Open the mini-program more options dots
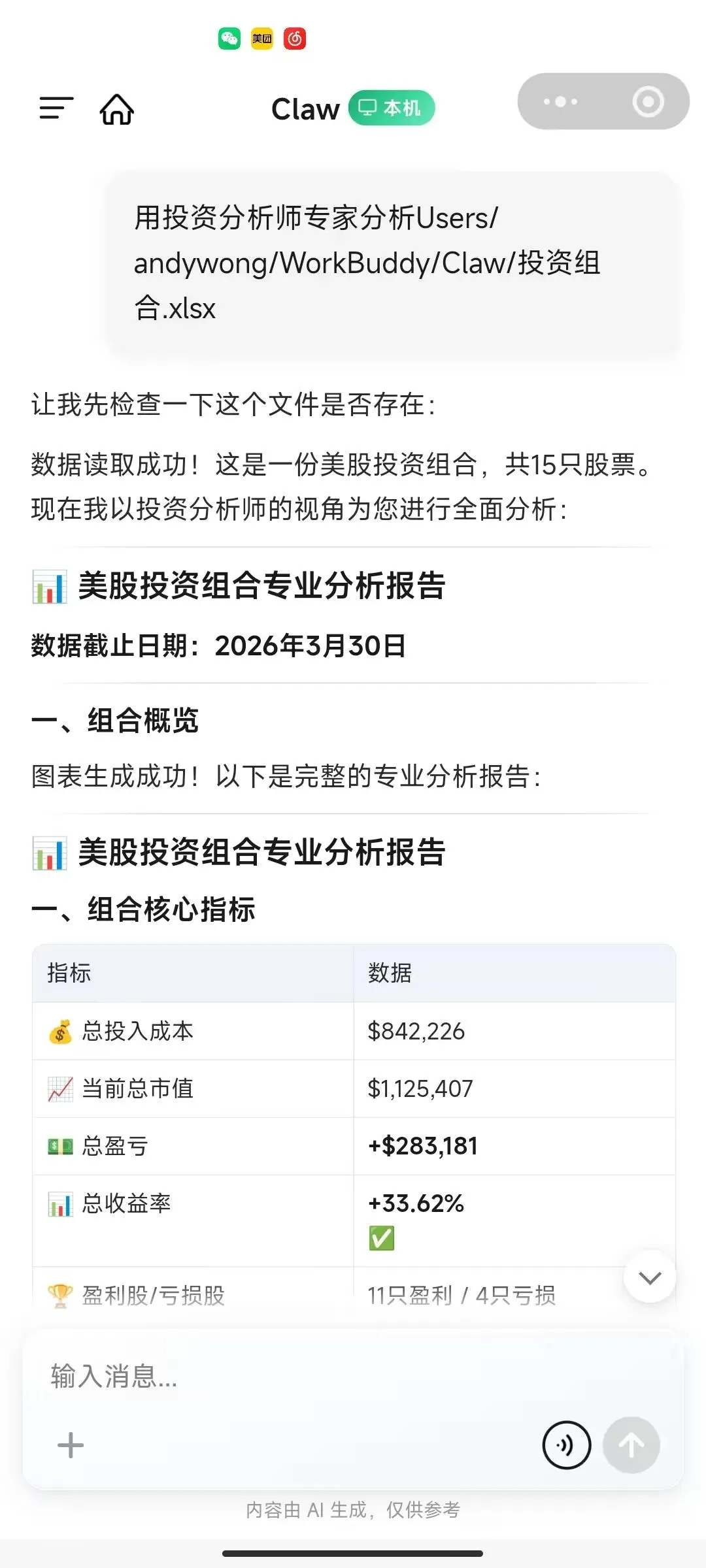706x1568 pixels. pos(560,102)
